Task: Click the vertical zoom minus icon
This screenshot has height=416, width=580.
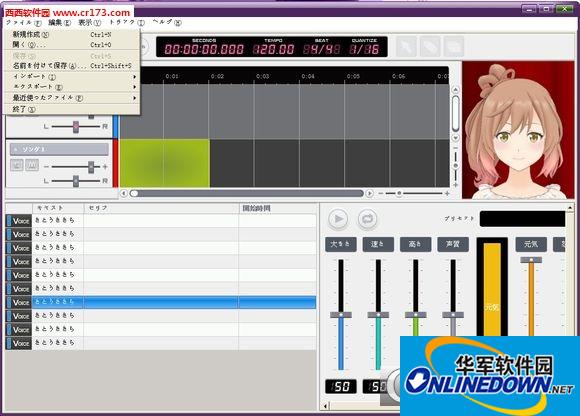Action: click(x=456, y=148)
